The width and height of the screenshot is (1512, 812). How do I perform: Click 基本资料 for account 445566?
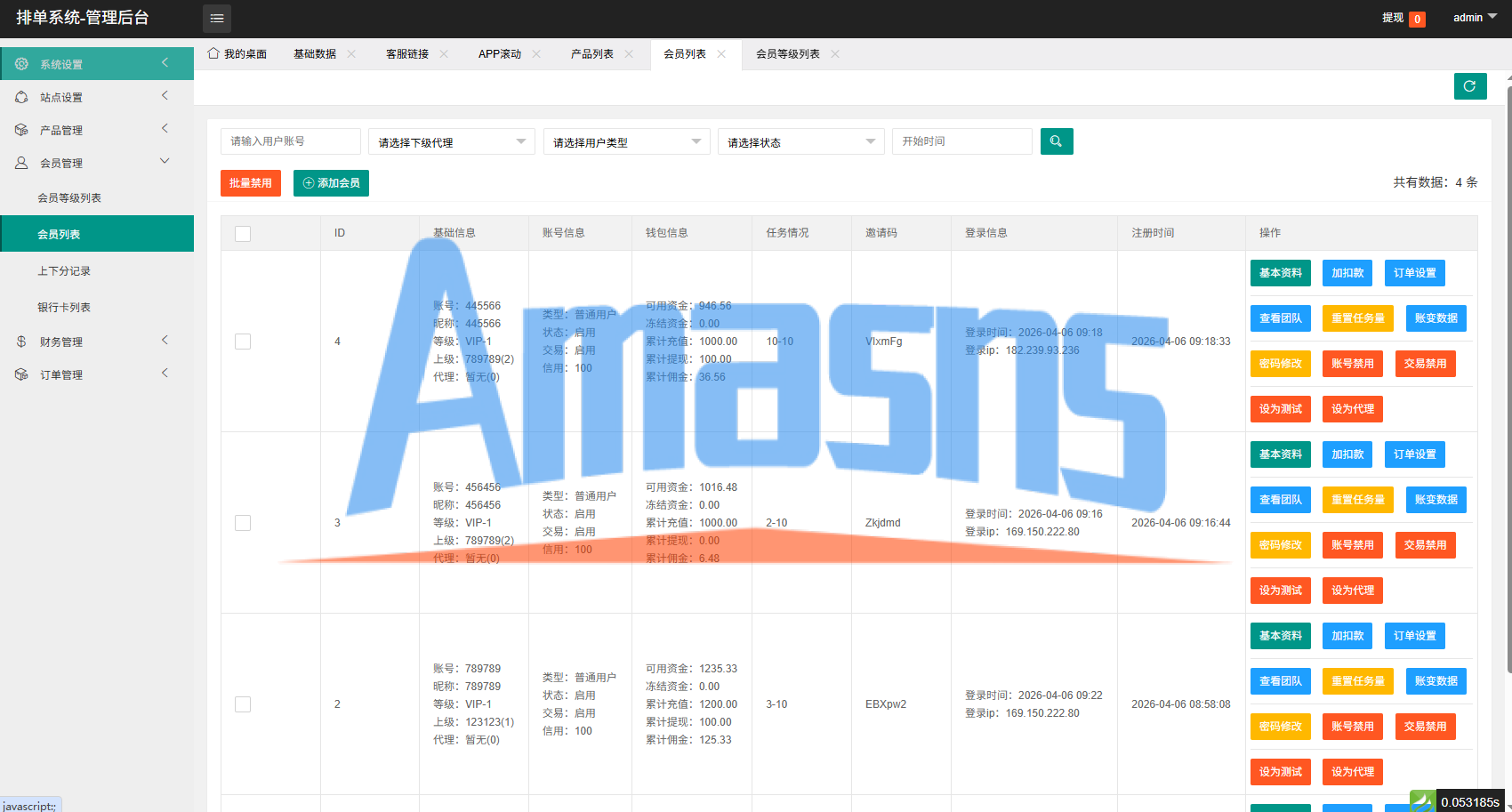[1281, 273]
